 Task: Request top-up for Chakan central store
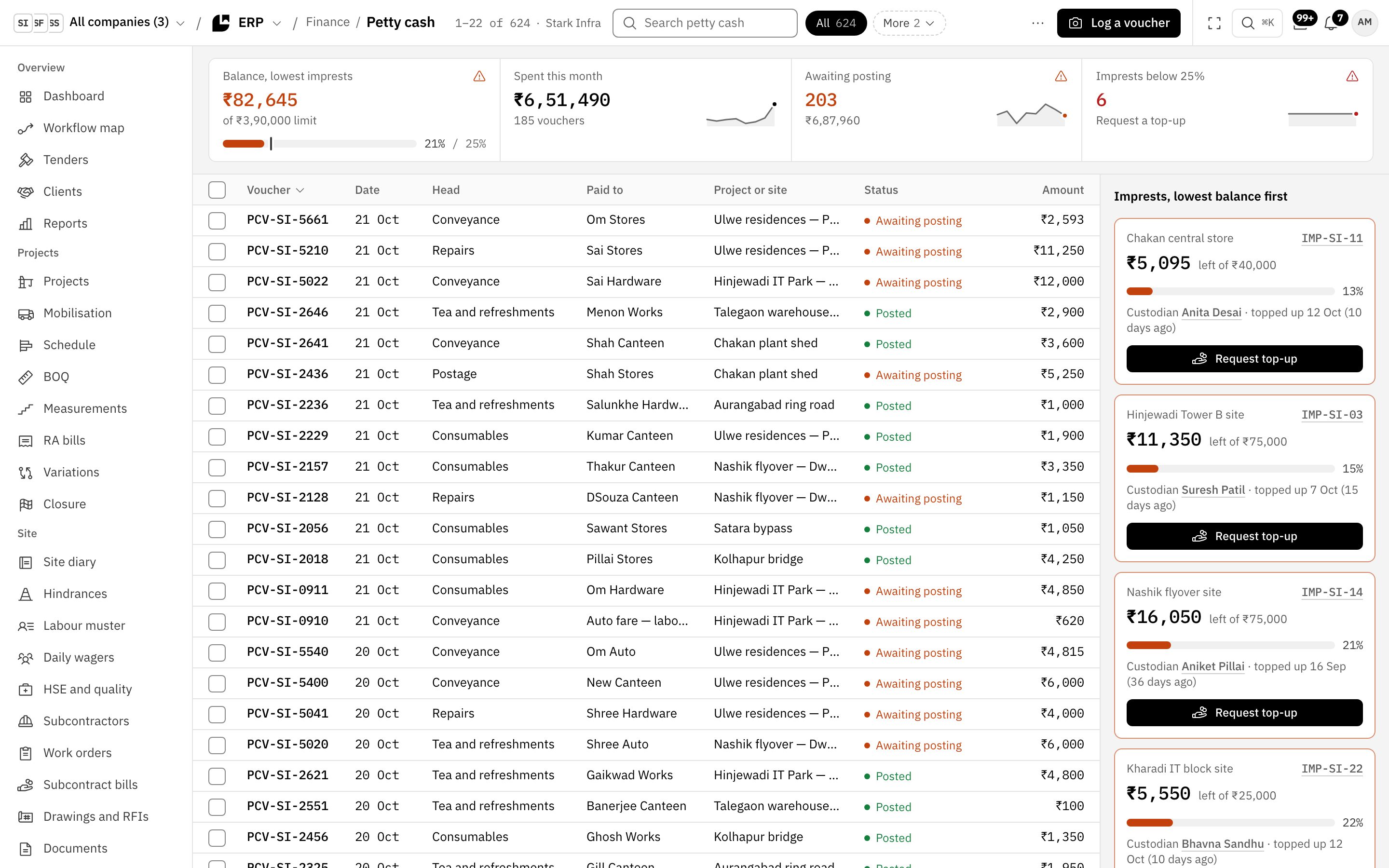click(x=1244, y=359)
